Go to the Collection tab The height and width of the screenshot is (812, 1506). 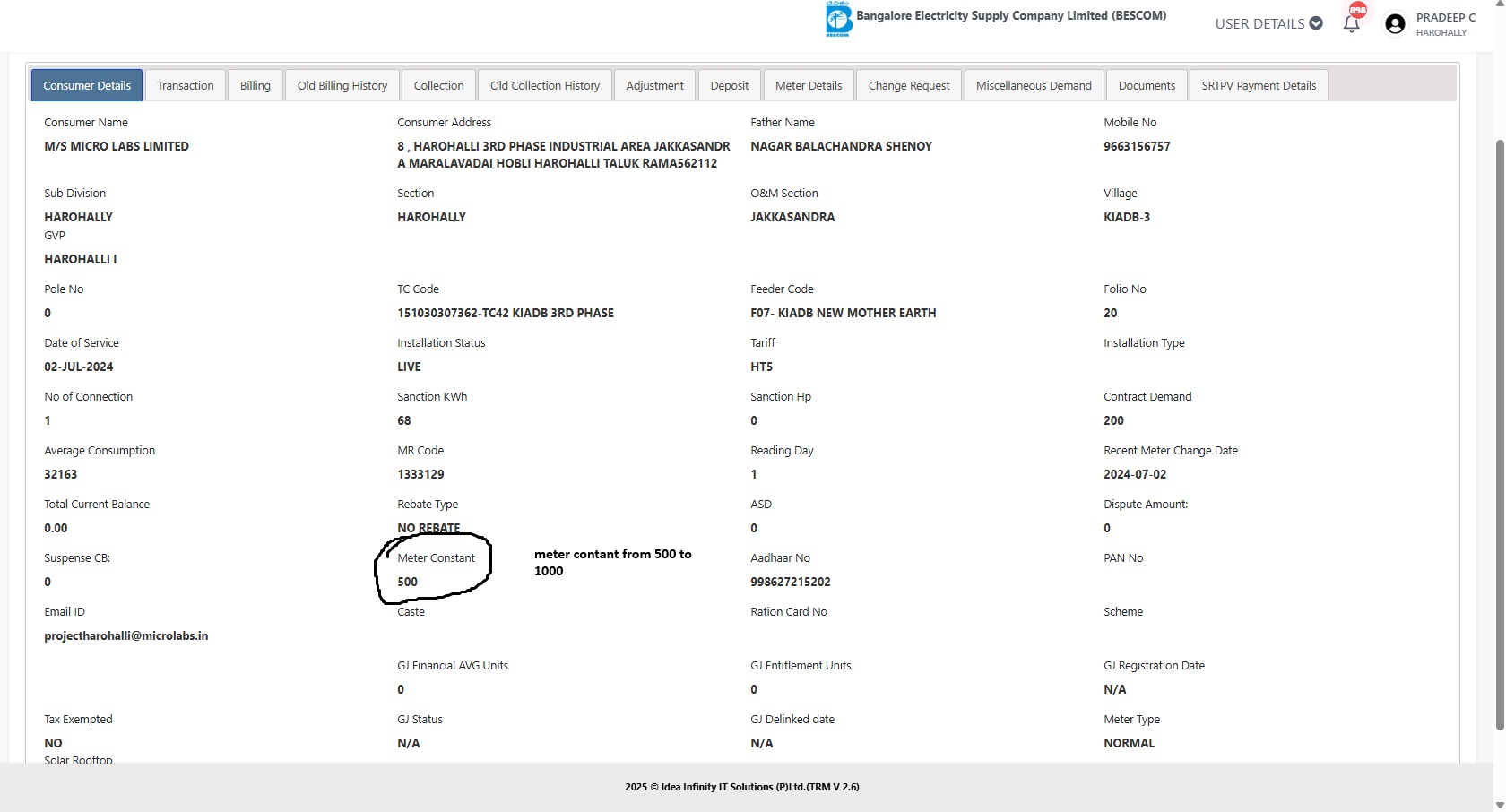point(439,85)
